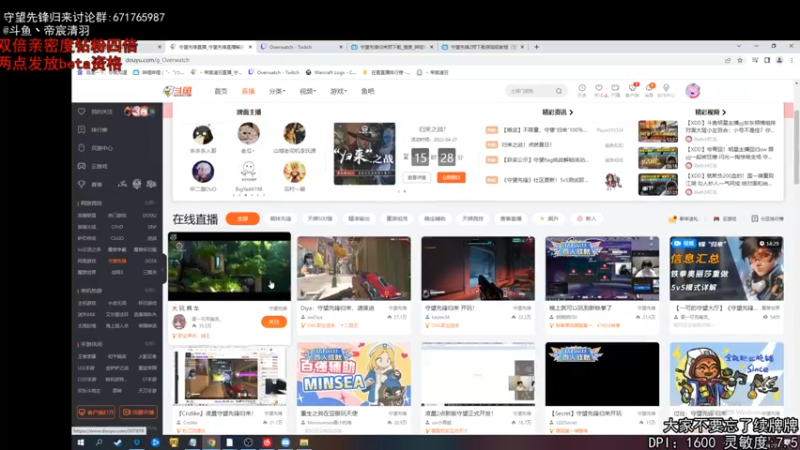Image resolution: width=800 pixels, height=450 pixels.
Task: Open the 鱼吧 community nav item
Action: 367,91
